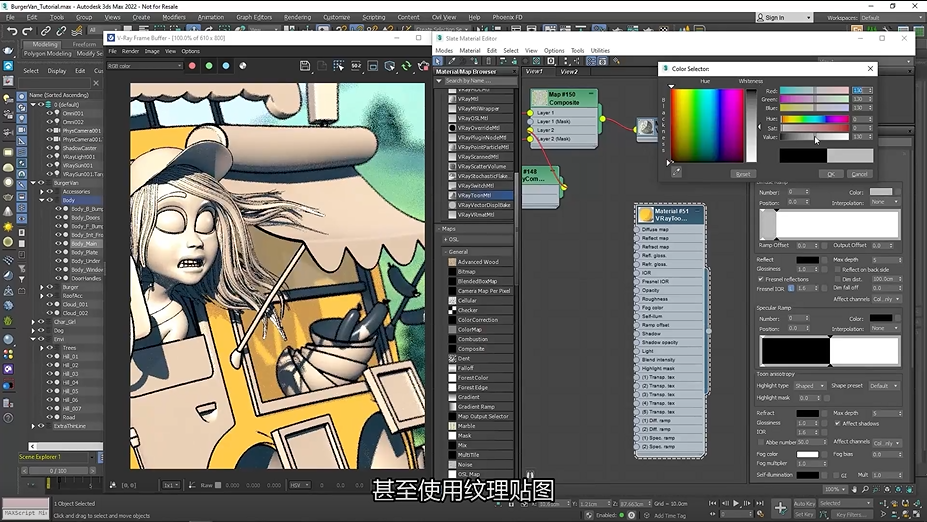The image size is (927, 522).
Task: Open the Image menu in Frame Buffer
Action: [152, 51]
